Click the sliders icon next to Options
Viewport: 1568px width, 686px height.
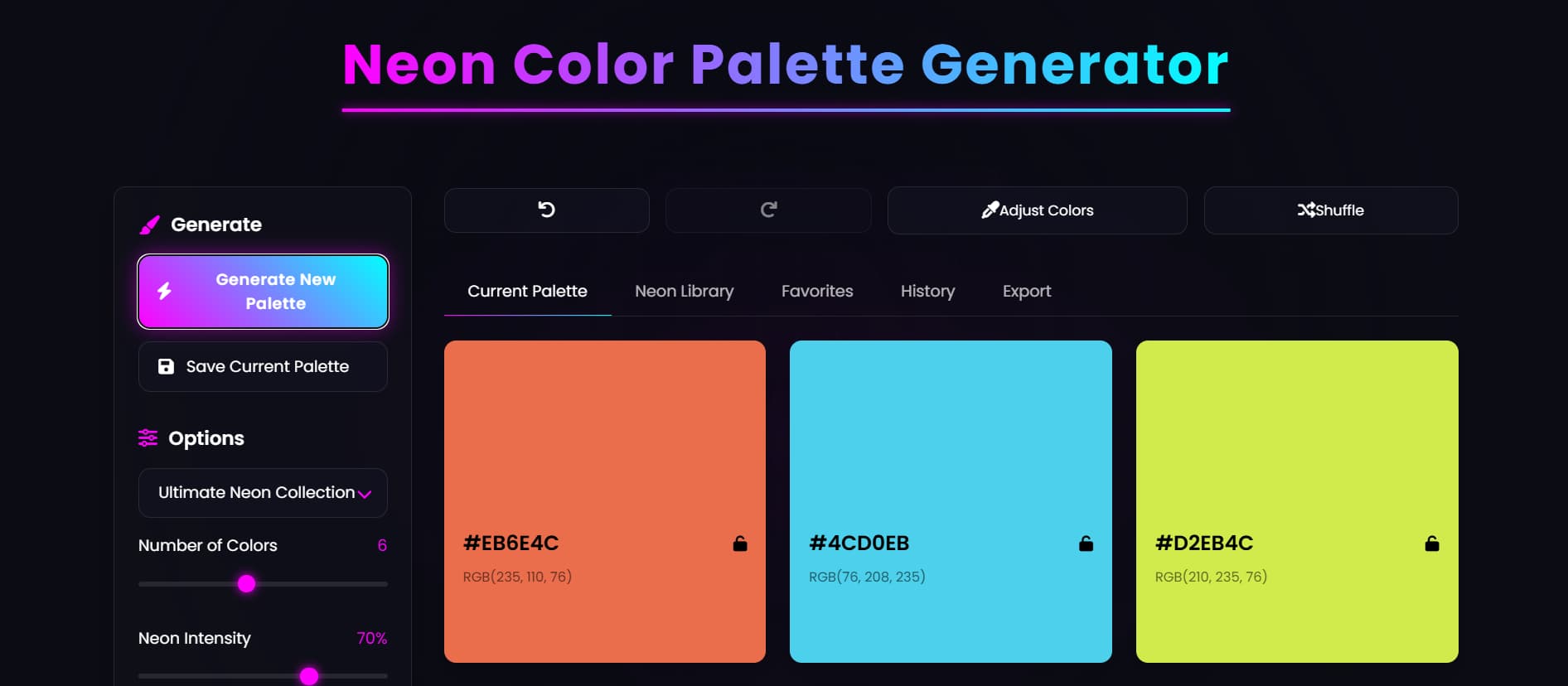point(148,438)
